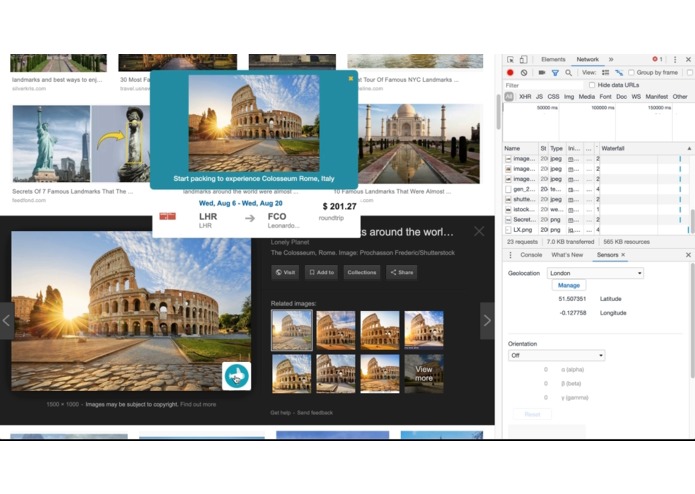
Task: Select the Sensors drawer tab
Action: (x=607, y=255)
